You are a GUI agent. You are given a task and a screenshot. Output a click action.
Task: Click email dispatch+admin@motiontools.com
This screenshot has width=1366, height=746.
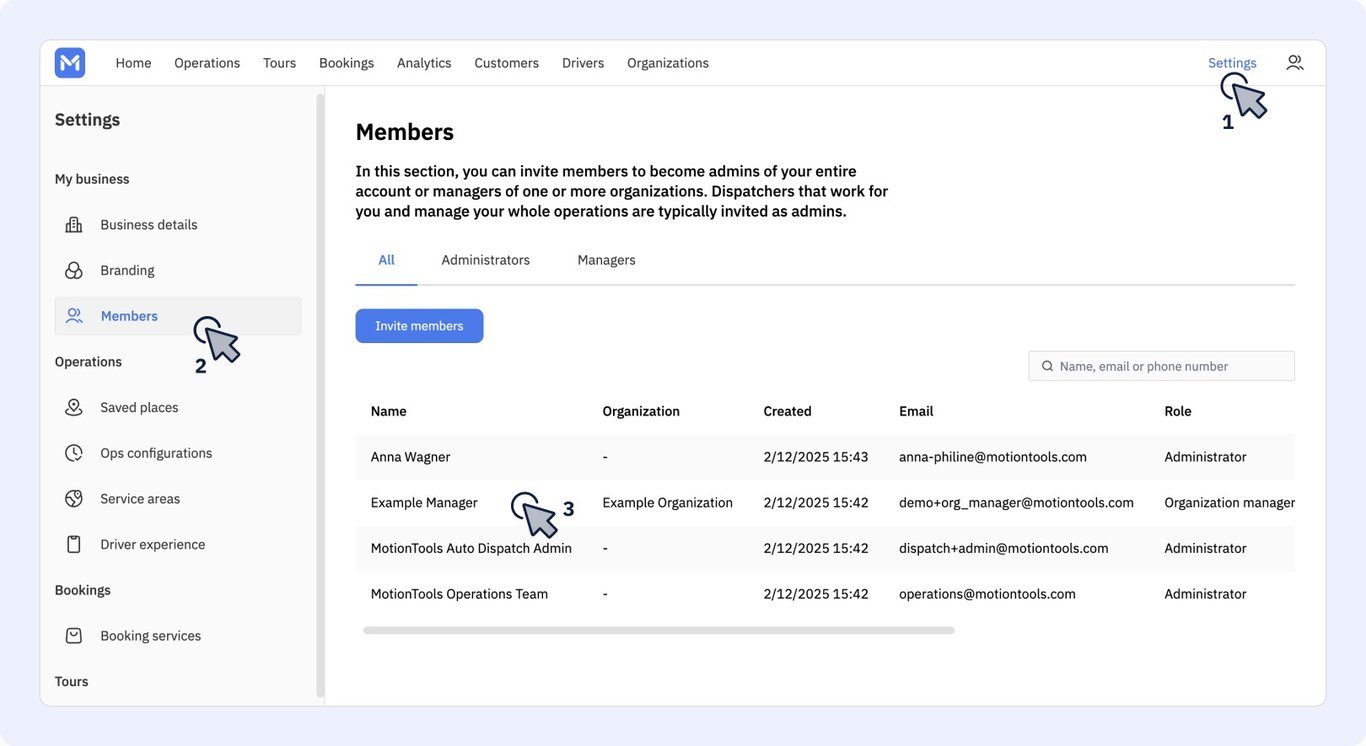(1004, 548)
